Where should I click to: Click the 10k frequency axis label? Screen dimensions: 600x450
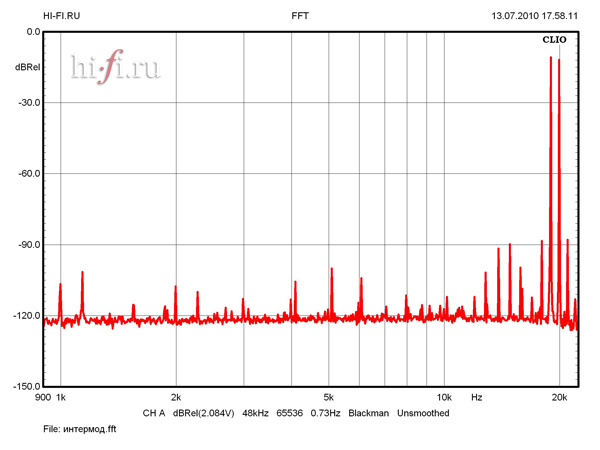pos(444,397)
